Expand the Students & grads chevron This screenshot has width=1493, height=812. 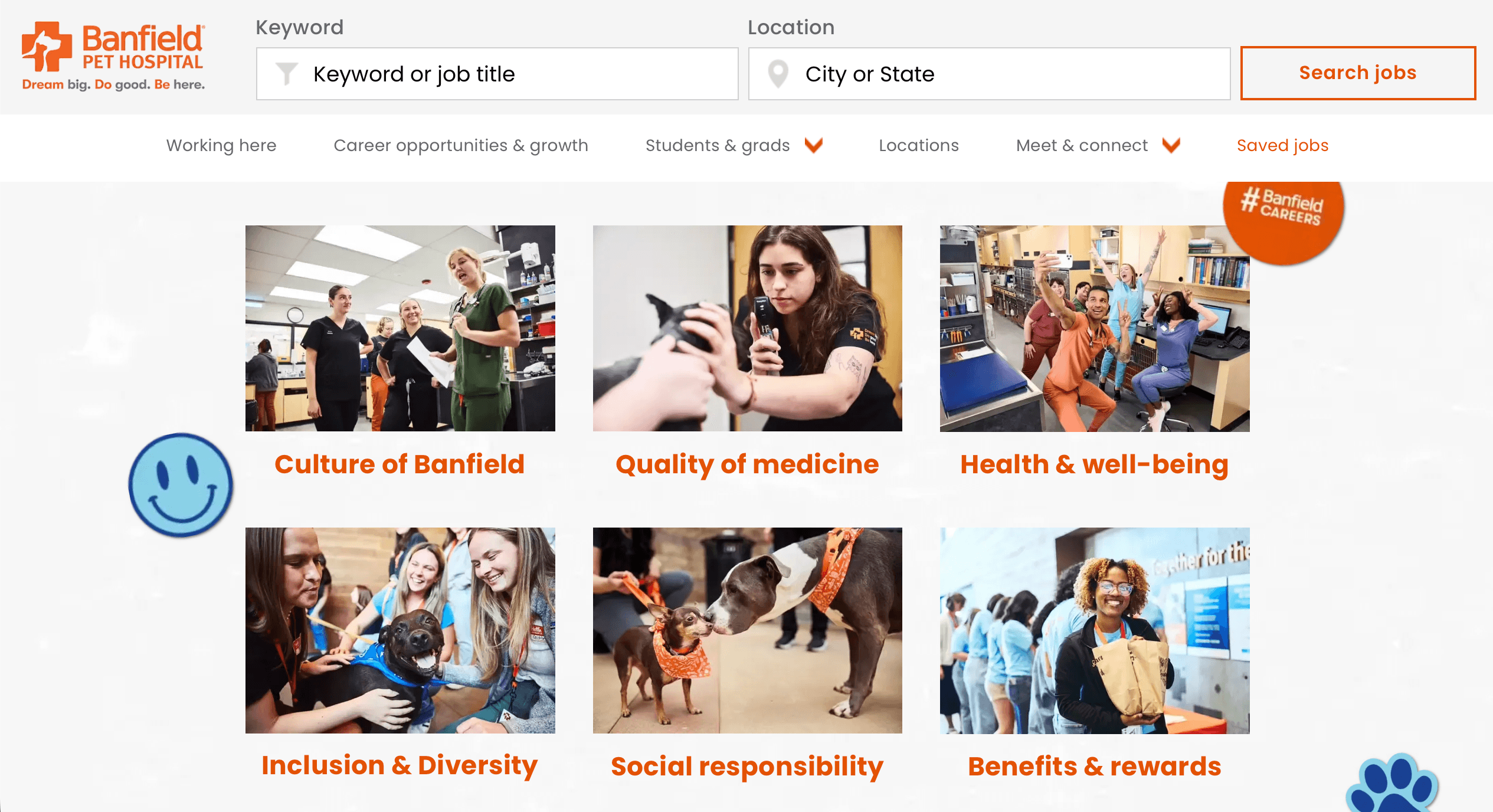tap(814, 145)
